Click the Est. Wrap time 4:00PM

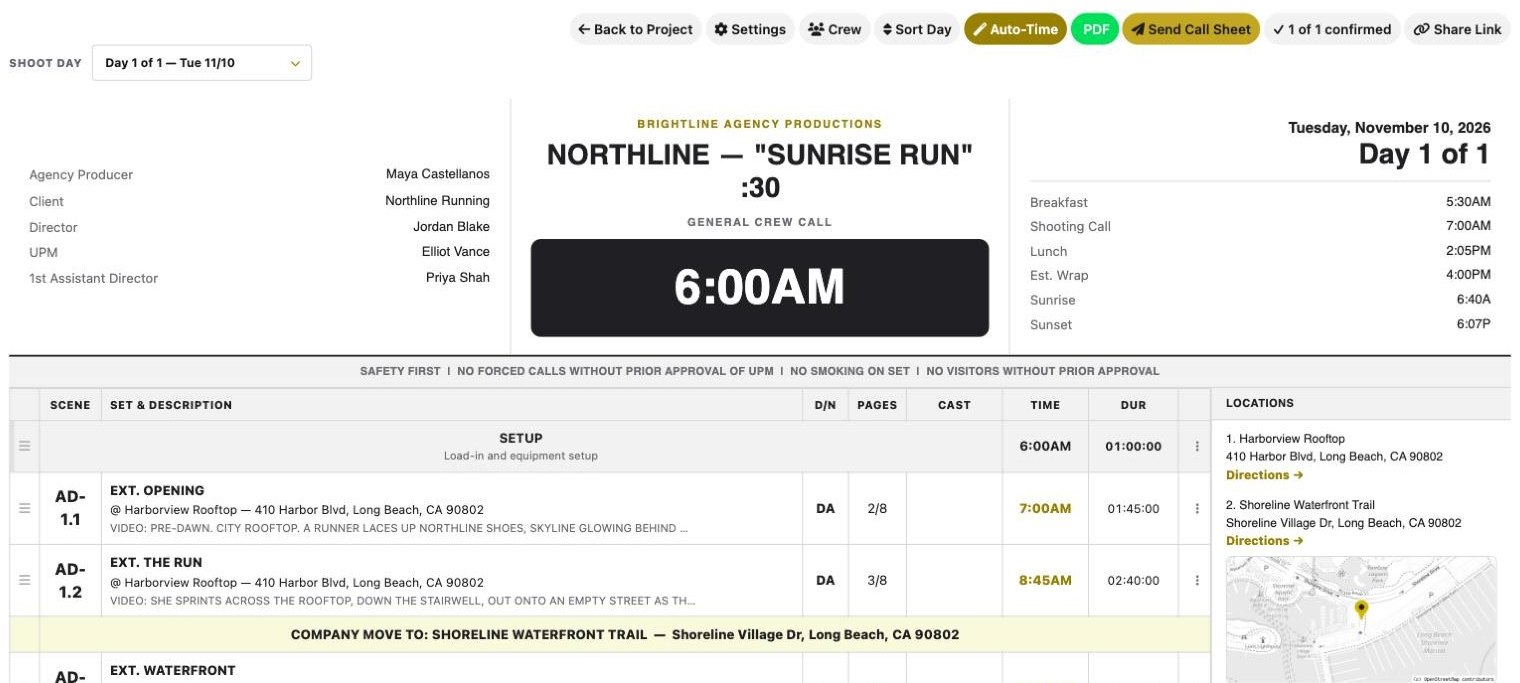tap(1468, 275)
